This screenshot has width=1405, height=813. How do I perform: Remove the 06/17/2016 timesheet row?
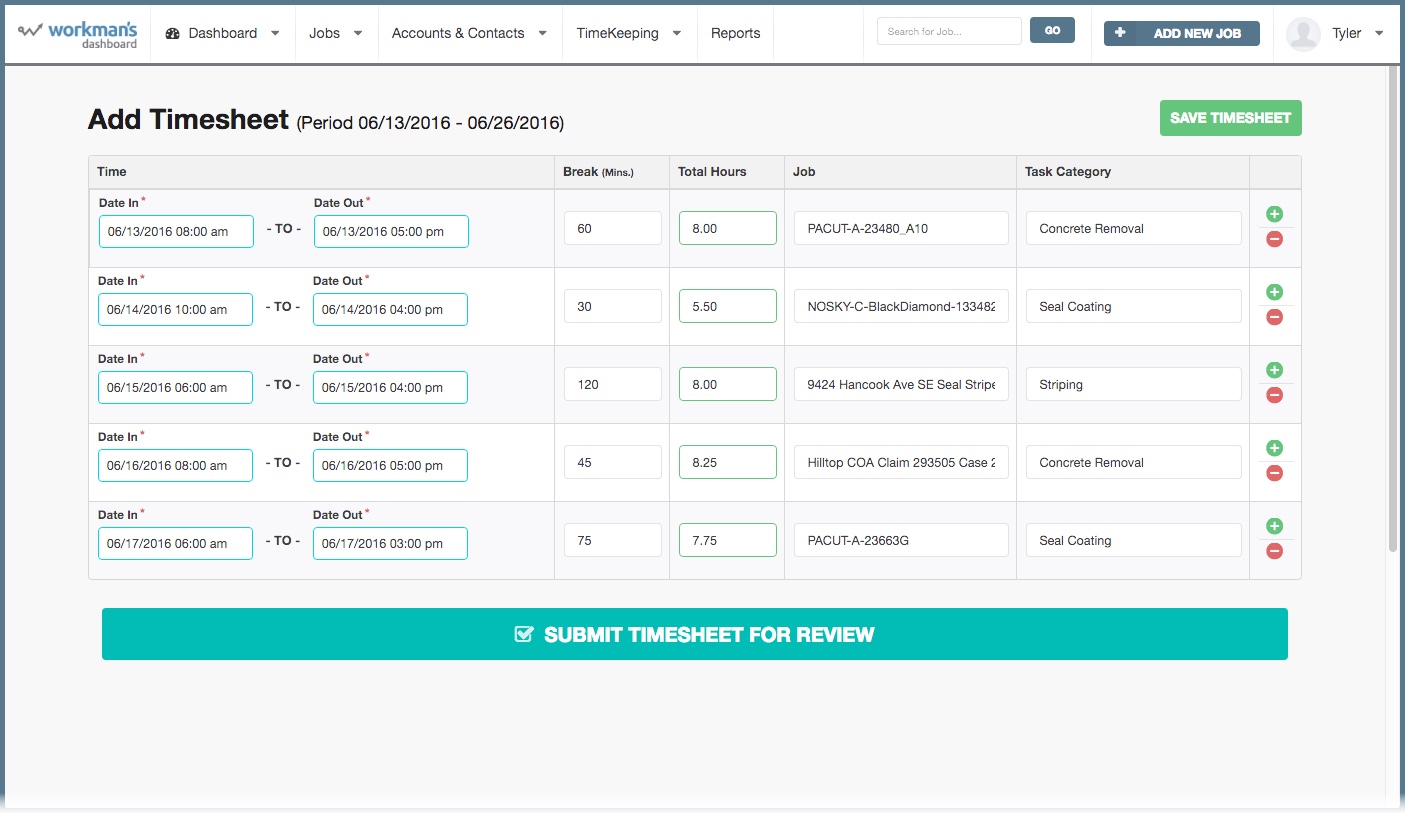[1274, 551]
